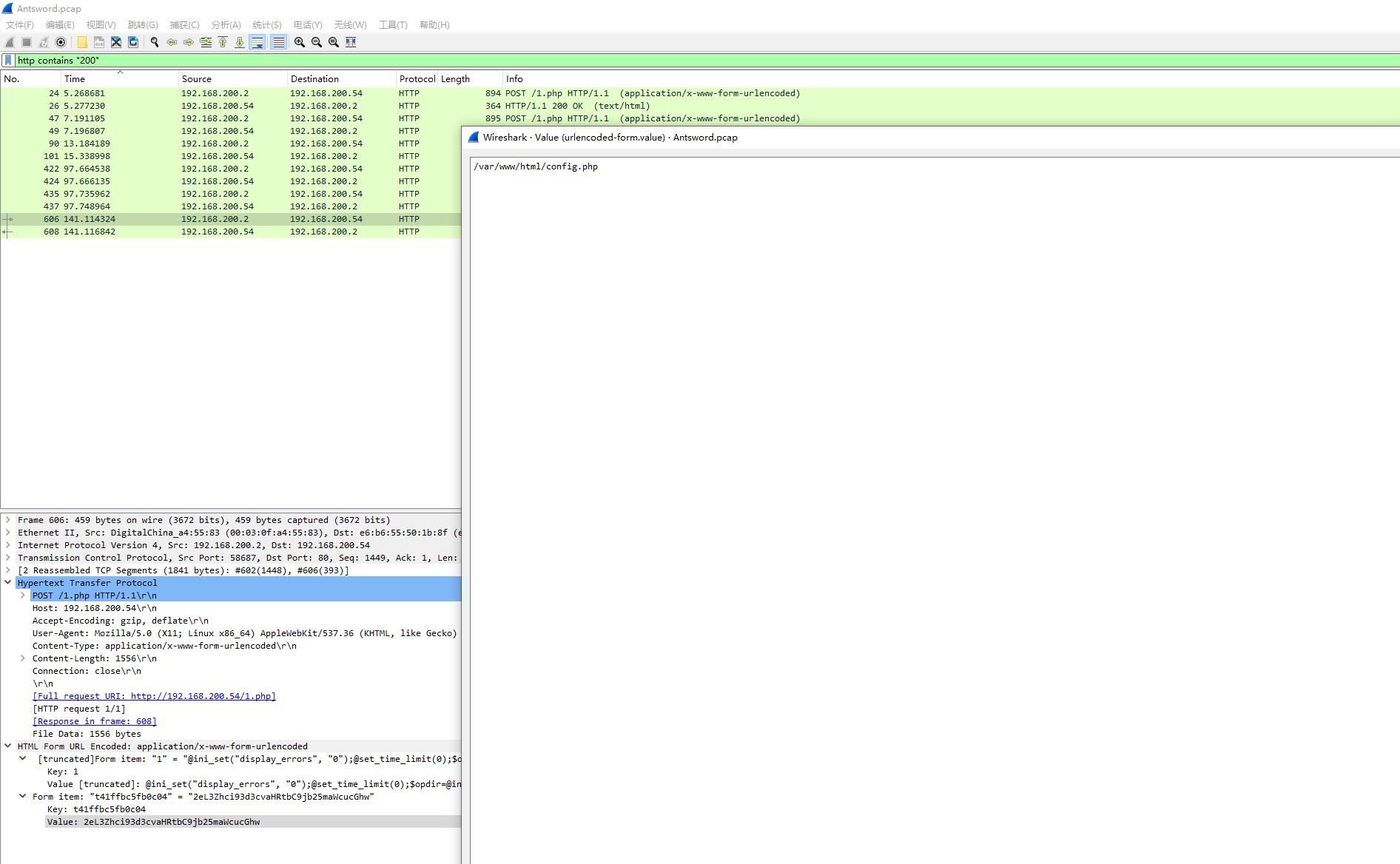
Task: Click the Zoom in icon
Action: point(300,42)
